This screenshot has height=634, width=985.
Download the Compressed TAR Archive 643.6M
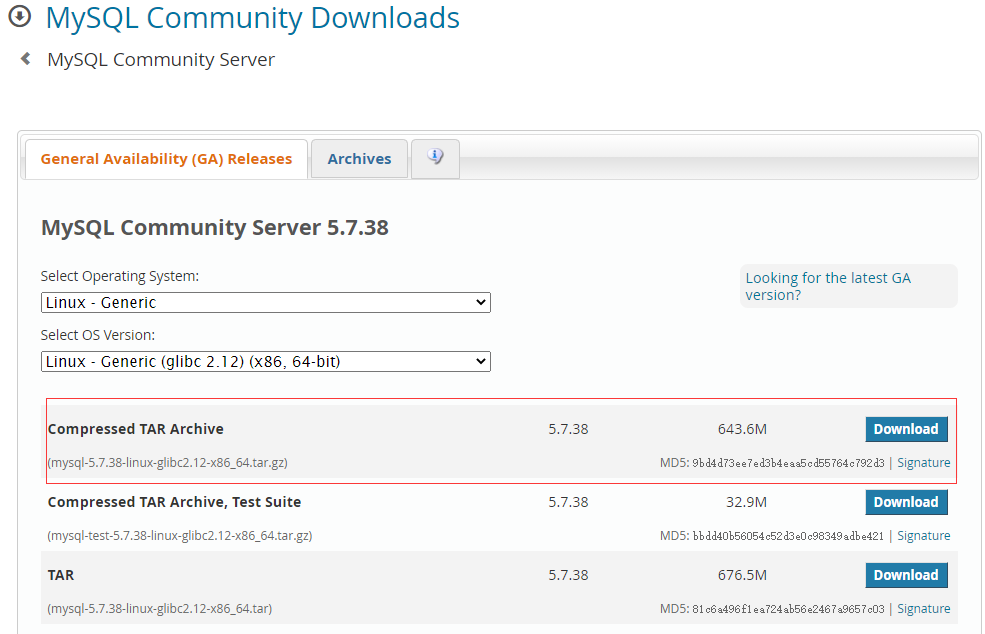pyautogui.click(x=906, y=429)
